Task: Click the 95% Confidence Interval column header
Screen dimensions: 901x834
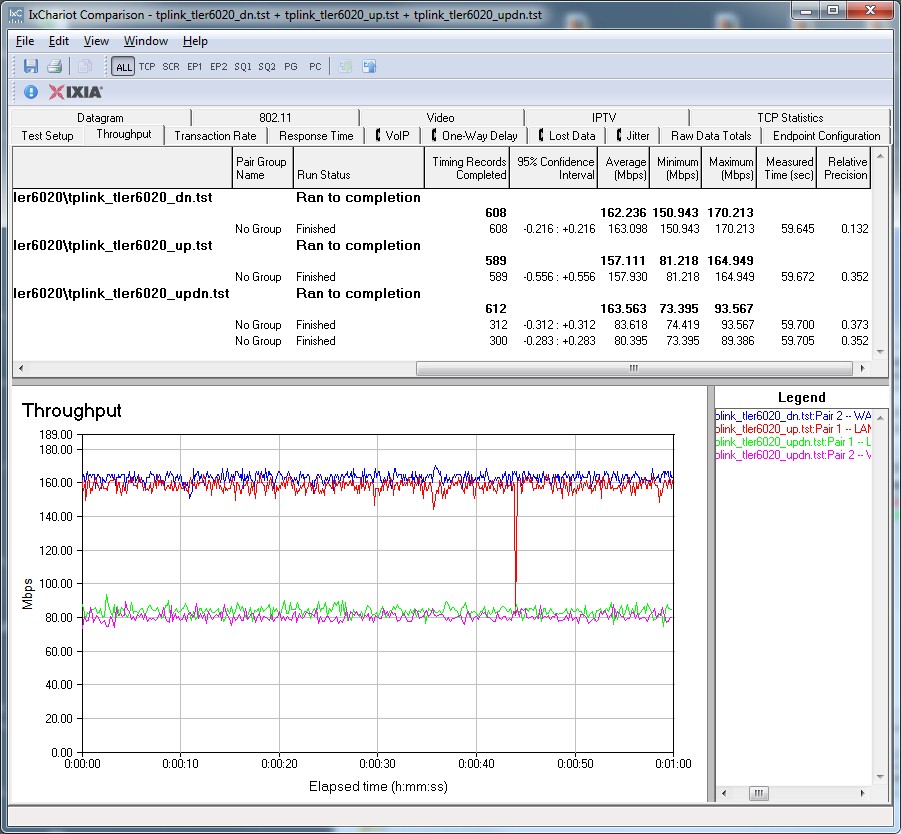Action: (x=553, y=168)
